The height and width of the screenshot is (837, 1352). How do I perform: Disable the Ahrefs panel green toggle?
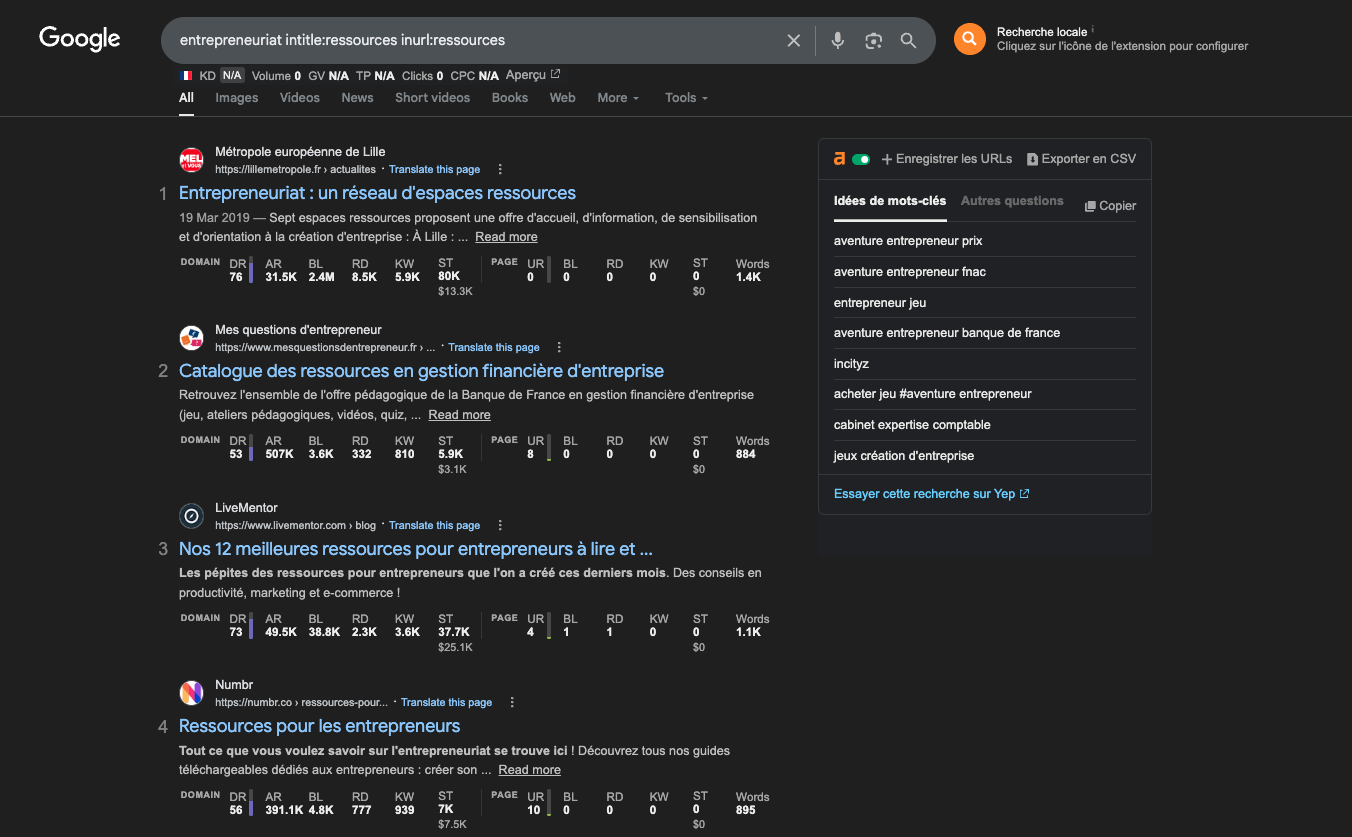pos(862,158)
